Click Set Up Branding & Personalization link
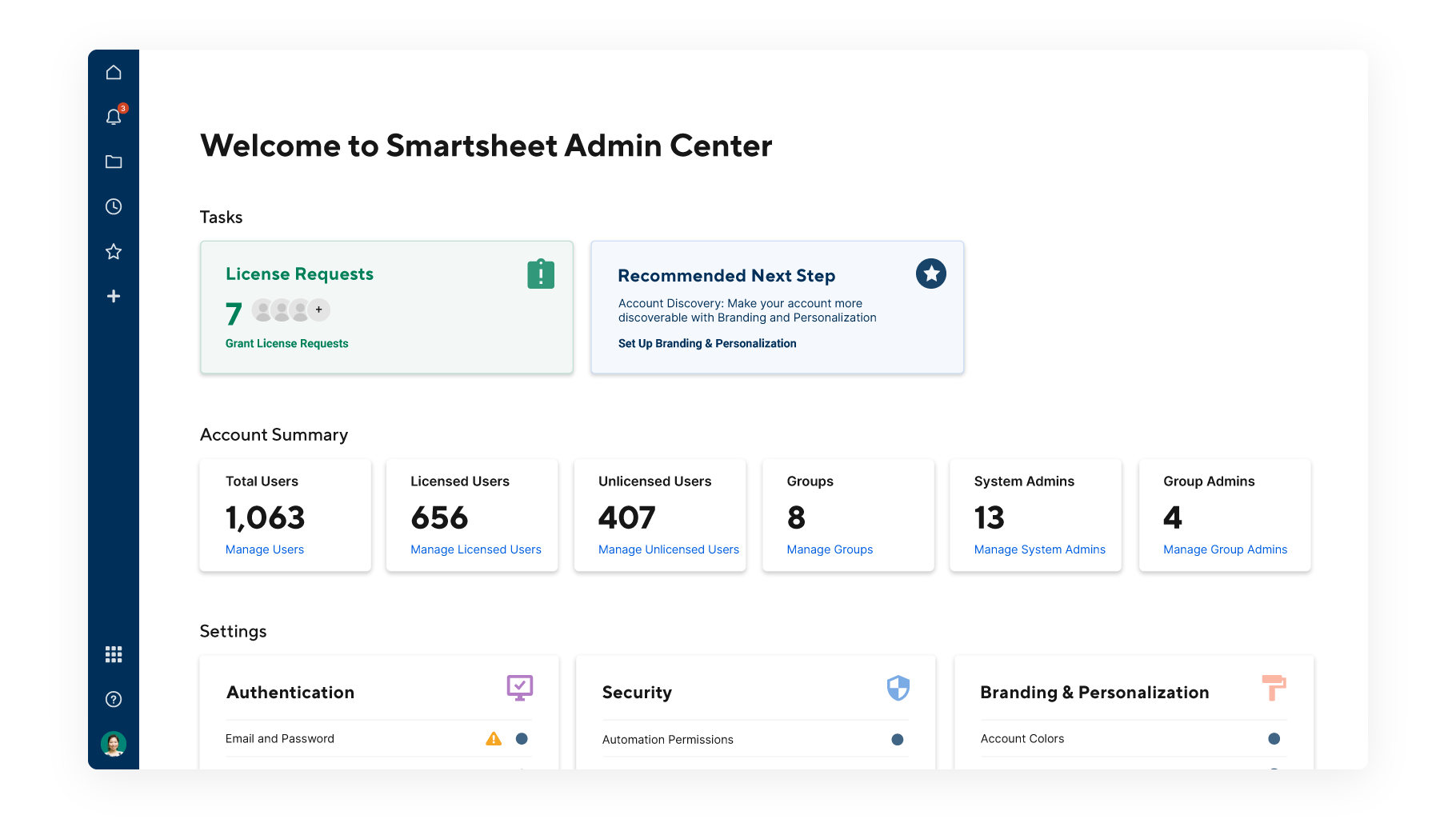This screenshot has width=1456, height=819. [x=706, y=343]
